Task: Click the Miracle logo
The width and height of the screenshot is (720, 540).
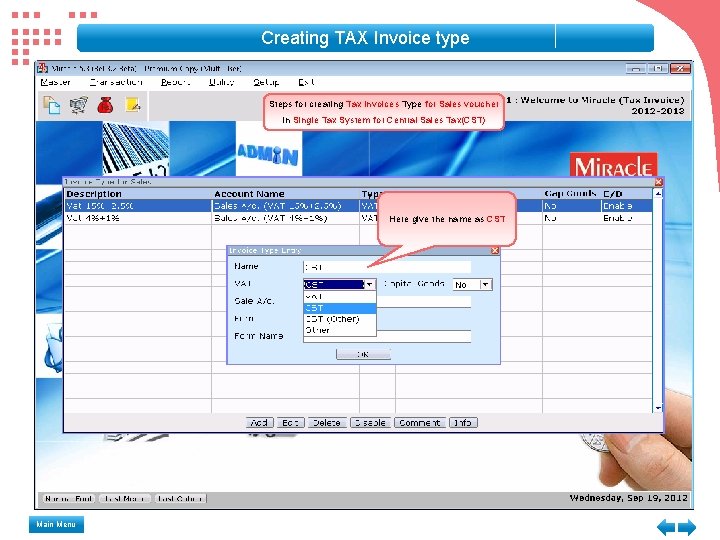Action: click(613, 165)
